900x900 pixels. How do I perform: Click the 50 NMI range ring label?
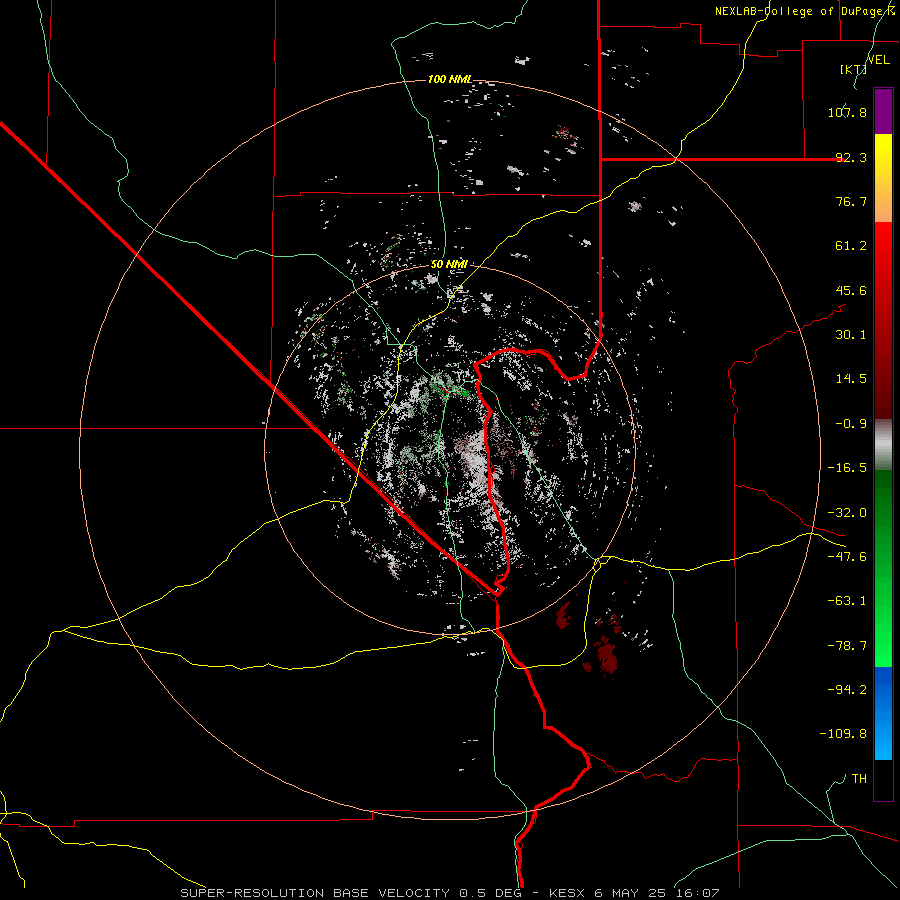tap(449, 265)
